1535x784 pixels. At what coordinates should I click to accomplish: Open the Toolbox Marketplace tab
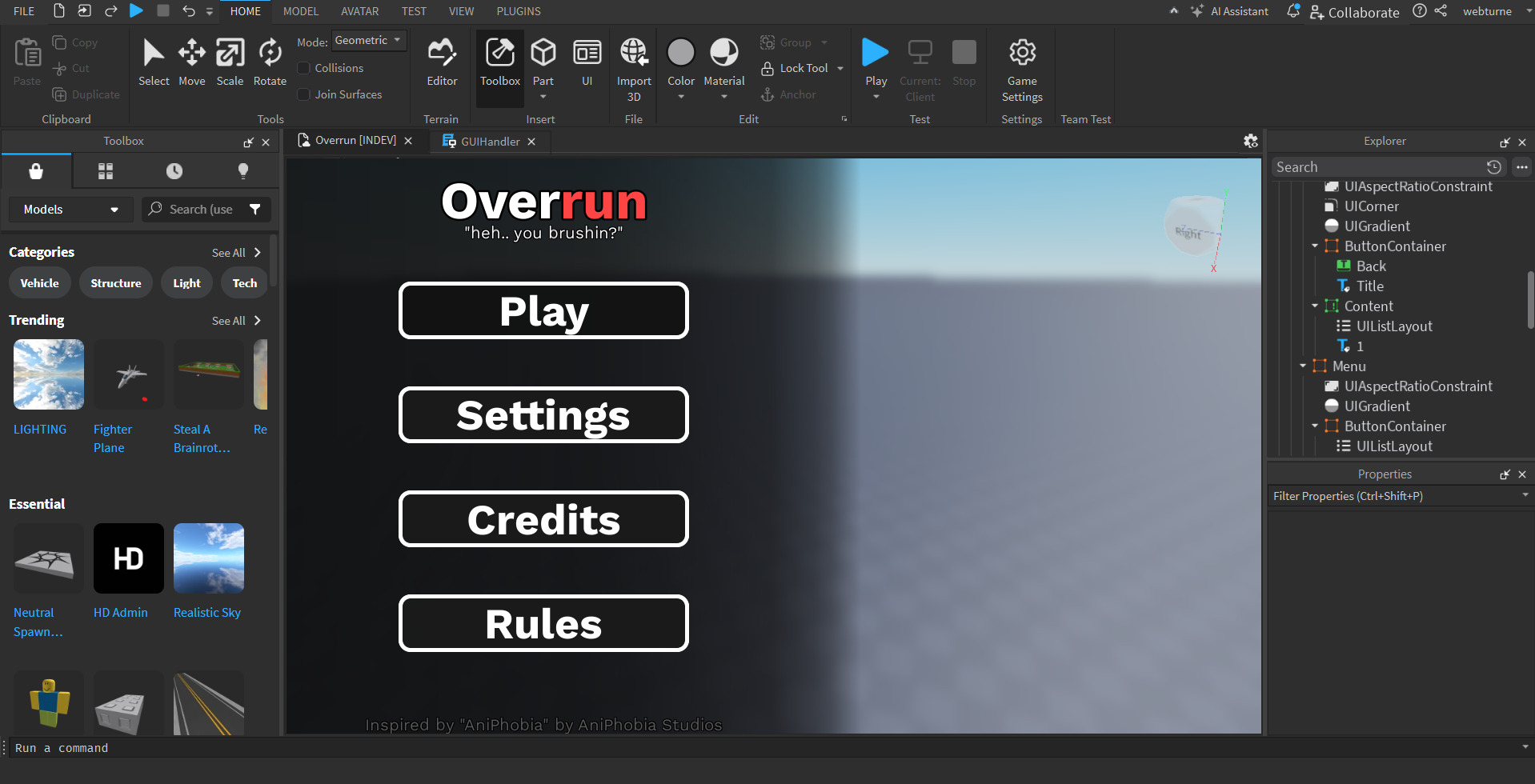pos(36,170)
